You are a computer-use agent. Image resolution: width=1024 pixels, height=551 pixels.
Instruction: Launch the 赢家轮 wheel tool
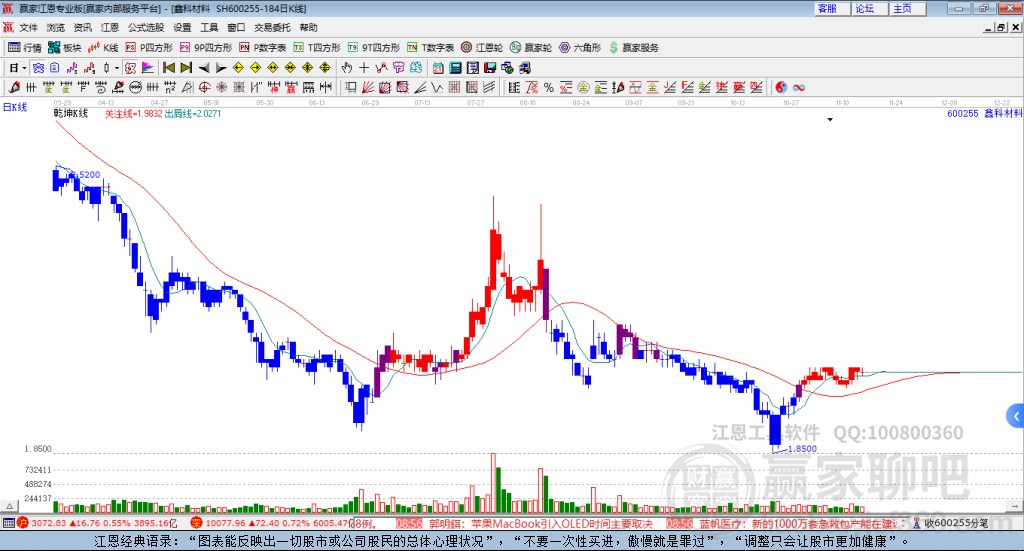pyautogui.click(x=531, y=48)
